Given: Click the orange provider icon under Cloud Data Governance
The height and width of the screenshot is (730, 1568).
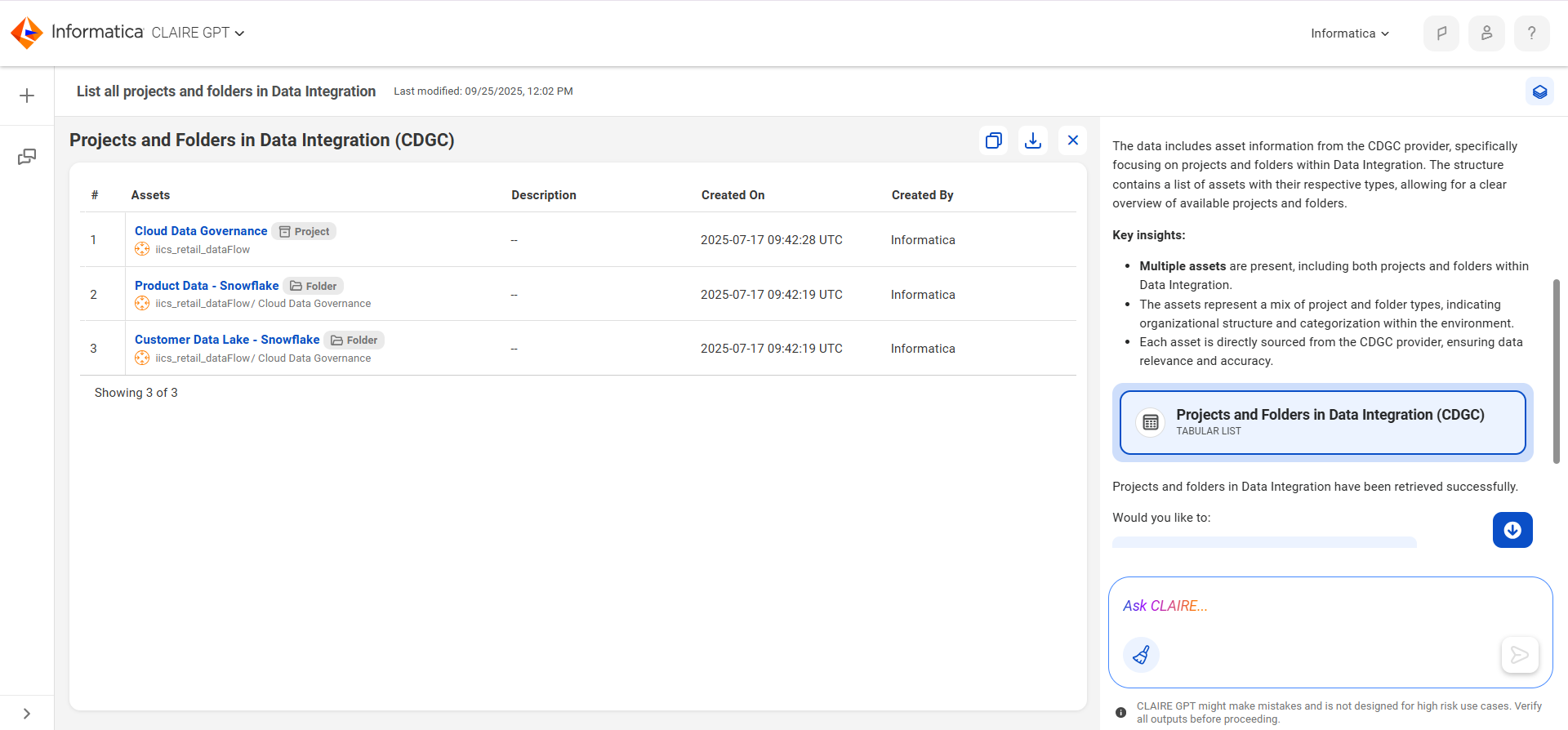Looking at the screenshot, I should point(142,249).
